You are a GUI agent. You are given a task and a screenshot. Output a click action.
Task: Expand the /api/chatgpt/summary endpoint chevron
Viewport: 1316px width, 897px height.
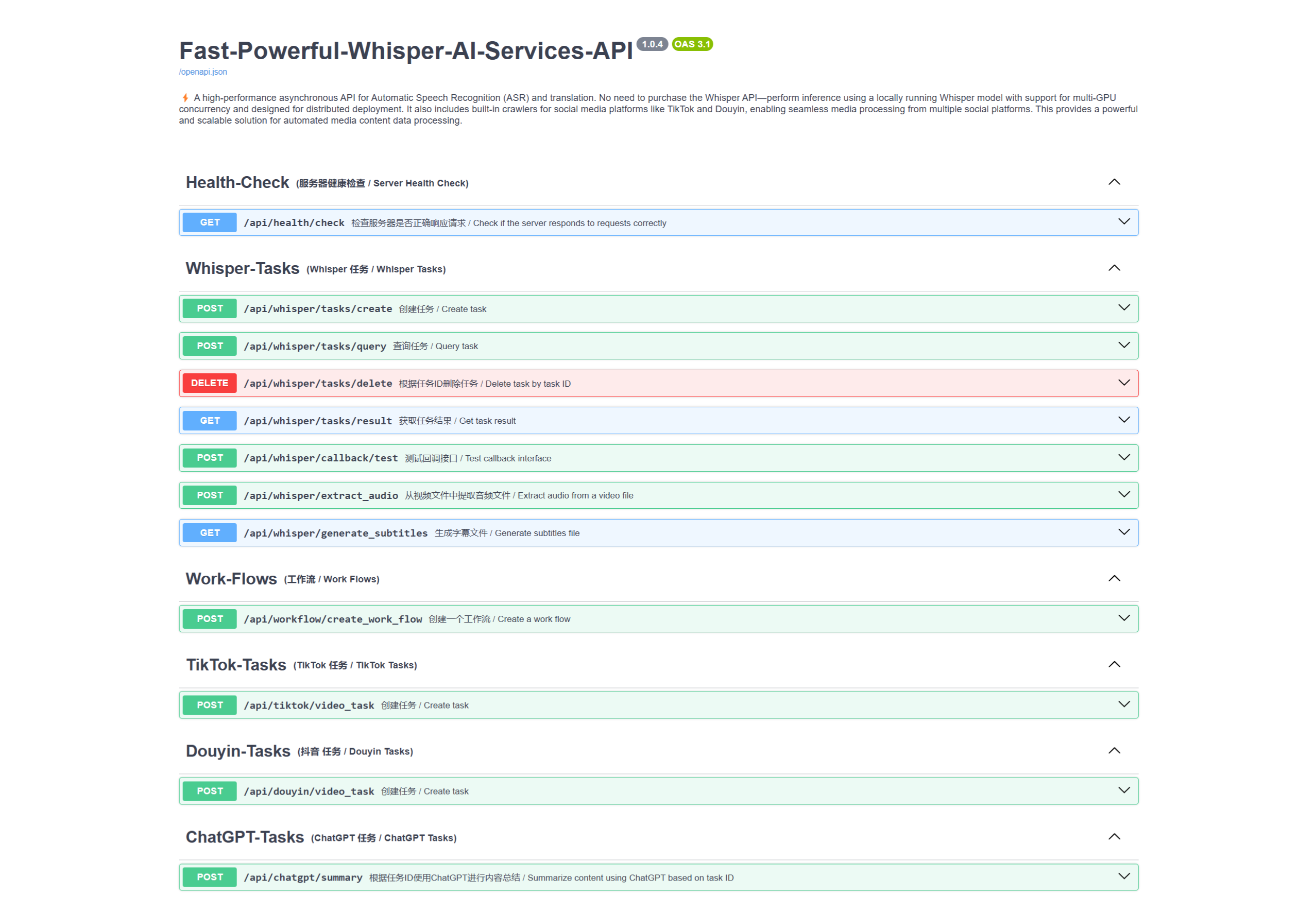[x=1123, y=877]
